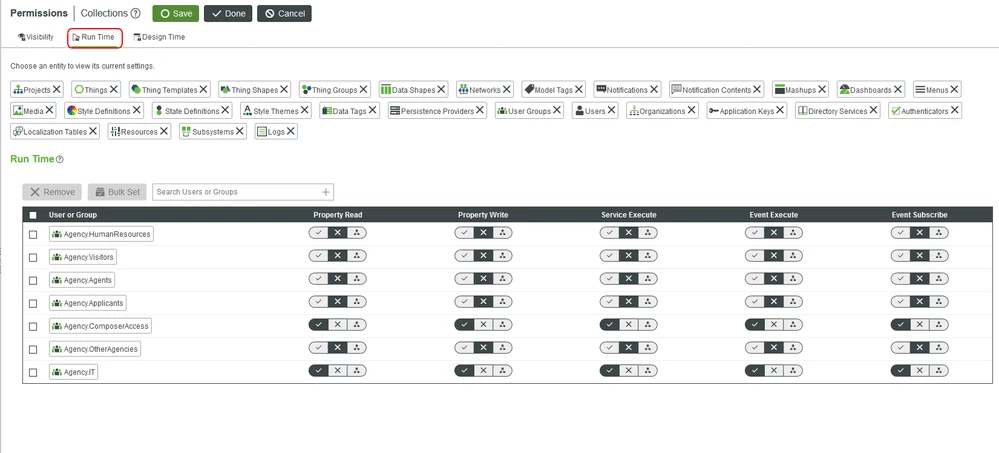Select the Users entity icon
The height and width of the screenshot is (453, 999).
click(579, 111)
